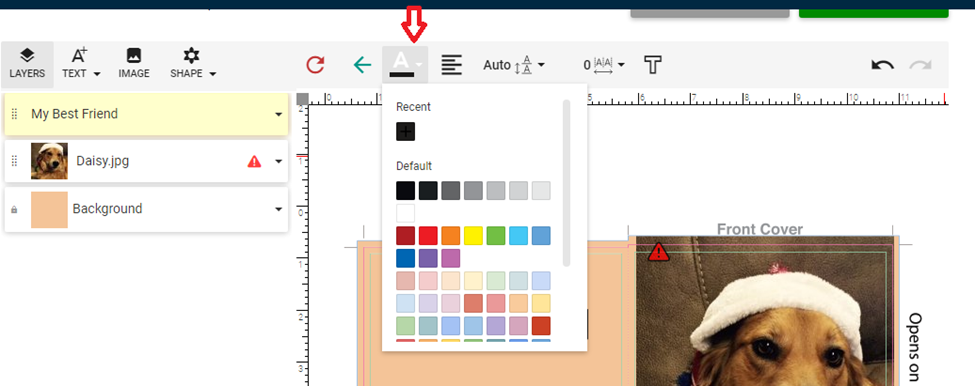Click the Image tool icon
Image resolution: width=975 pixels, height=386 pixels.
point(134,63)
